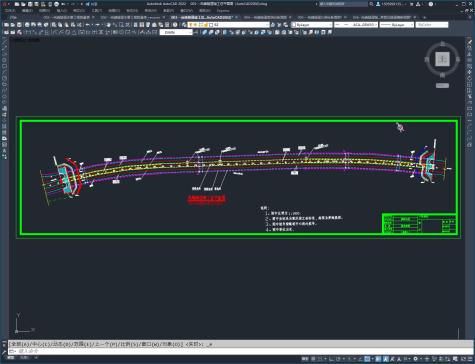Click the Workspace Switching gear in status bar
Viewport: 475px width, 364px height.
click(415, 359)
